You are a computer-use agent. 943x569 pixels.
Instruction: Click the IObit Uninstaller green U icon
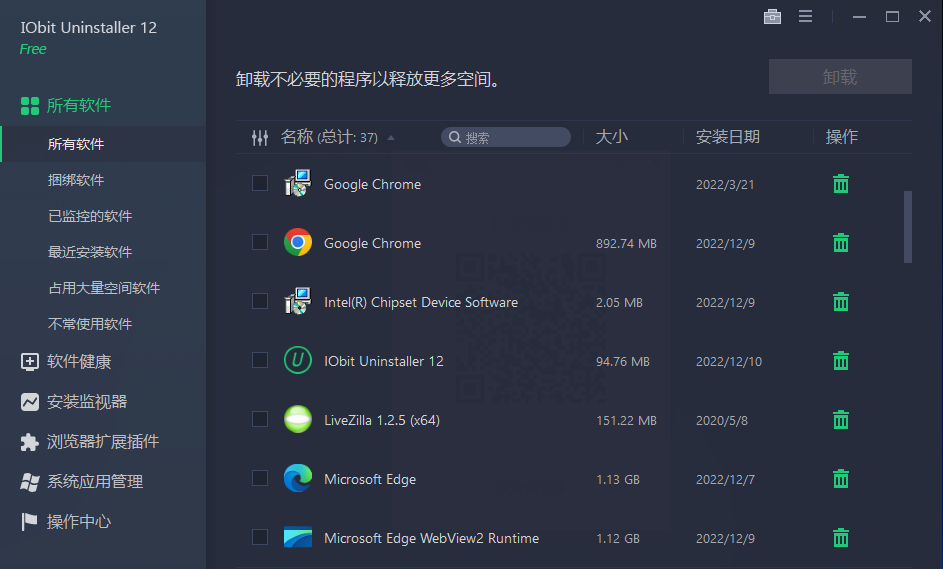pos(298,360)
